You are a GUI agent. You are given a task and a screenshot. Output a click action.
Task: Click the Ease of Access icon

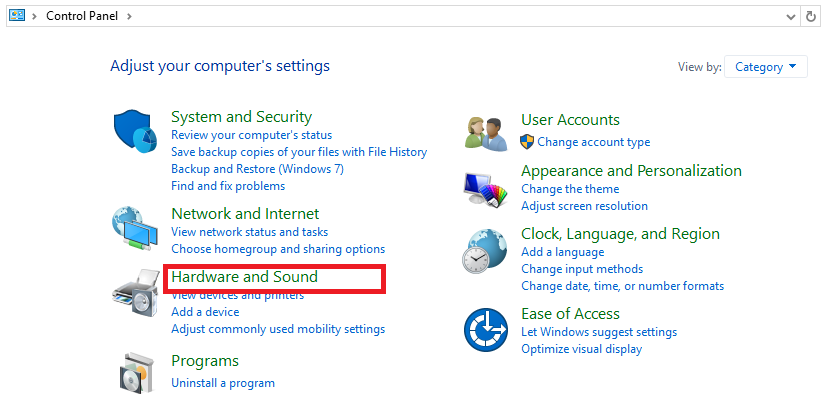pos(486,330)
